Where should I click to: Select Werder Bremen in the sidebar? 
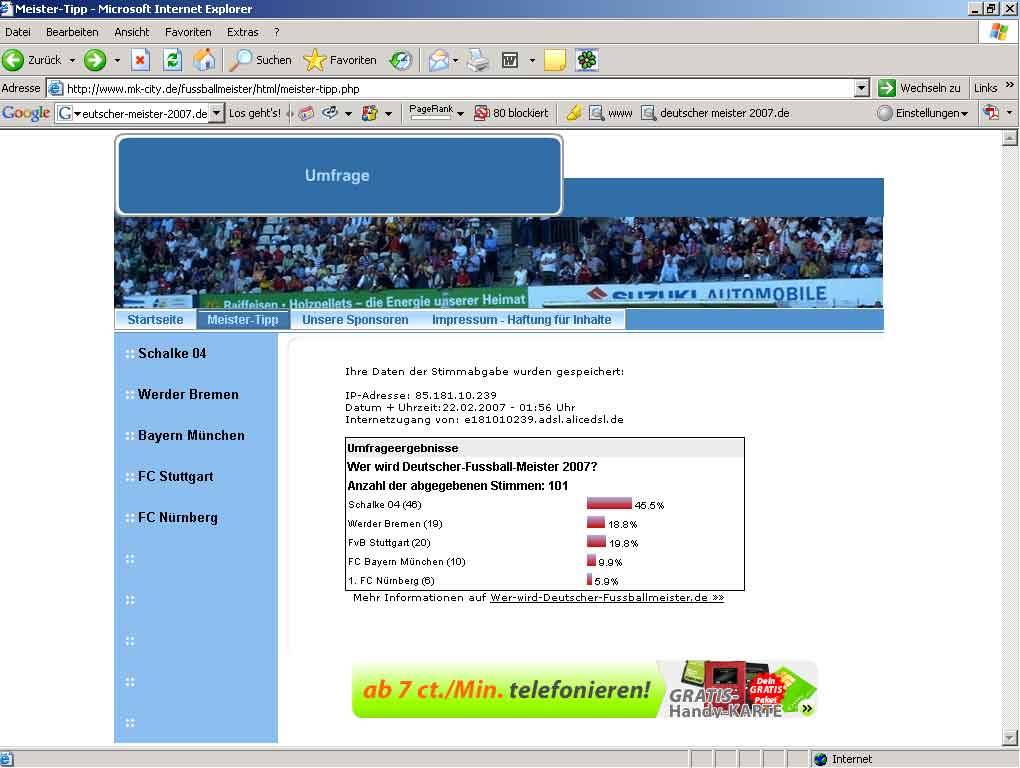pyautogui.click(x=188, y=394)
